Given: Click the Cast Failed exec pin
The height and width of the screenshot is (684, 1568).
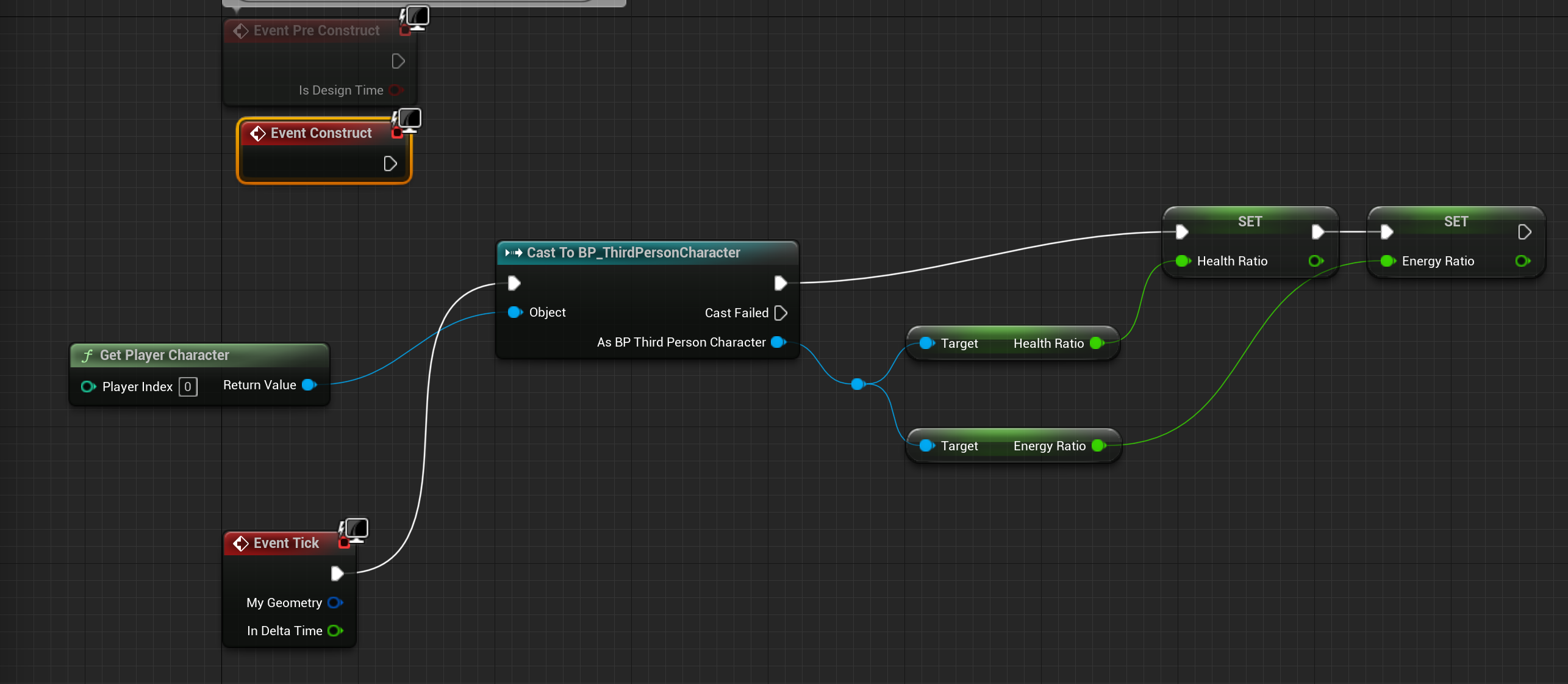Looking at the screenshot, I should pyautogui.click(x=781, y=313).
